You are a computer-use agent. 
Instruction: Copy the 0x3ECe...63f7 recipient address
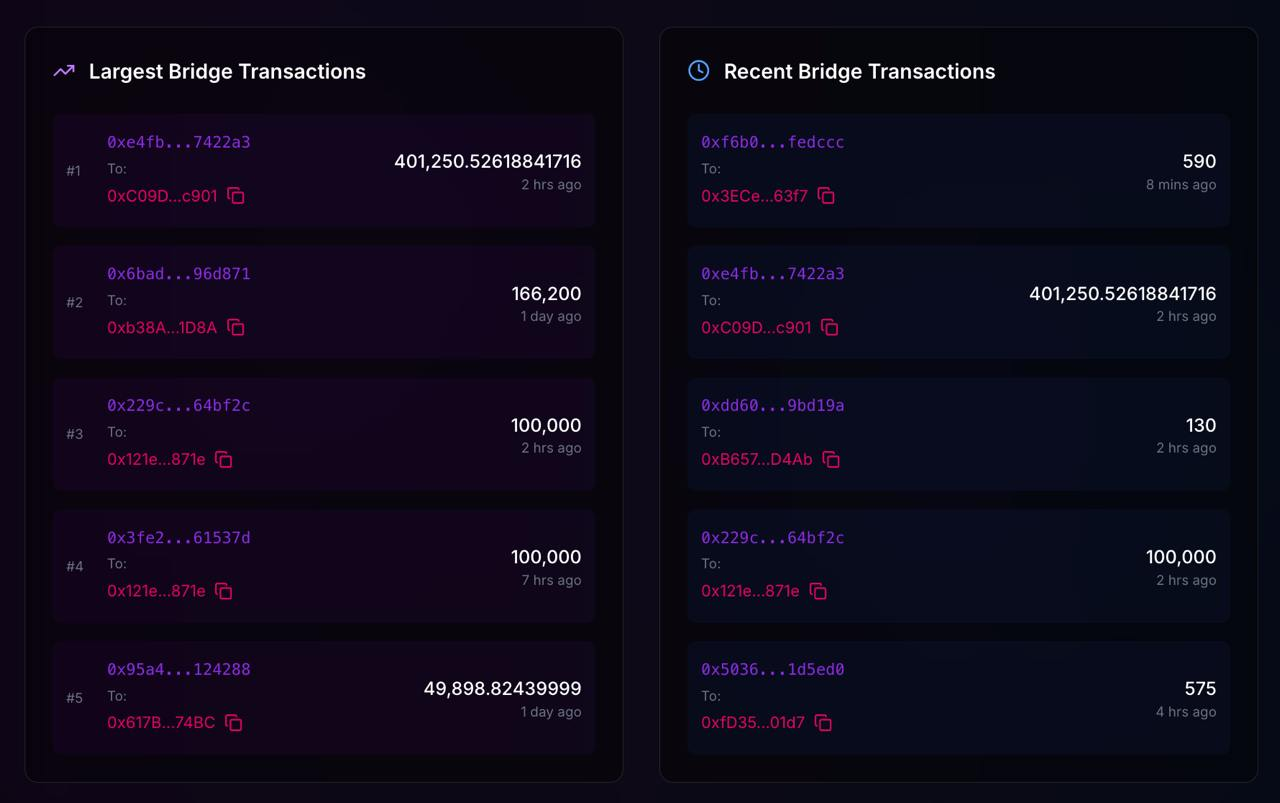[x=826, y=196]
